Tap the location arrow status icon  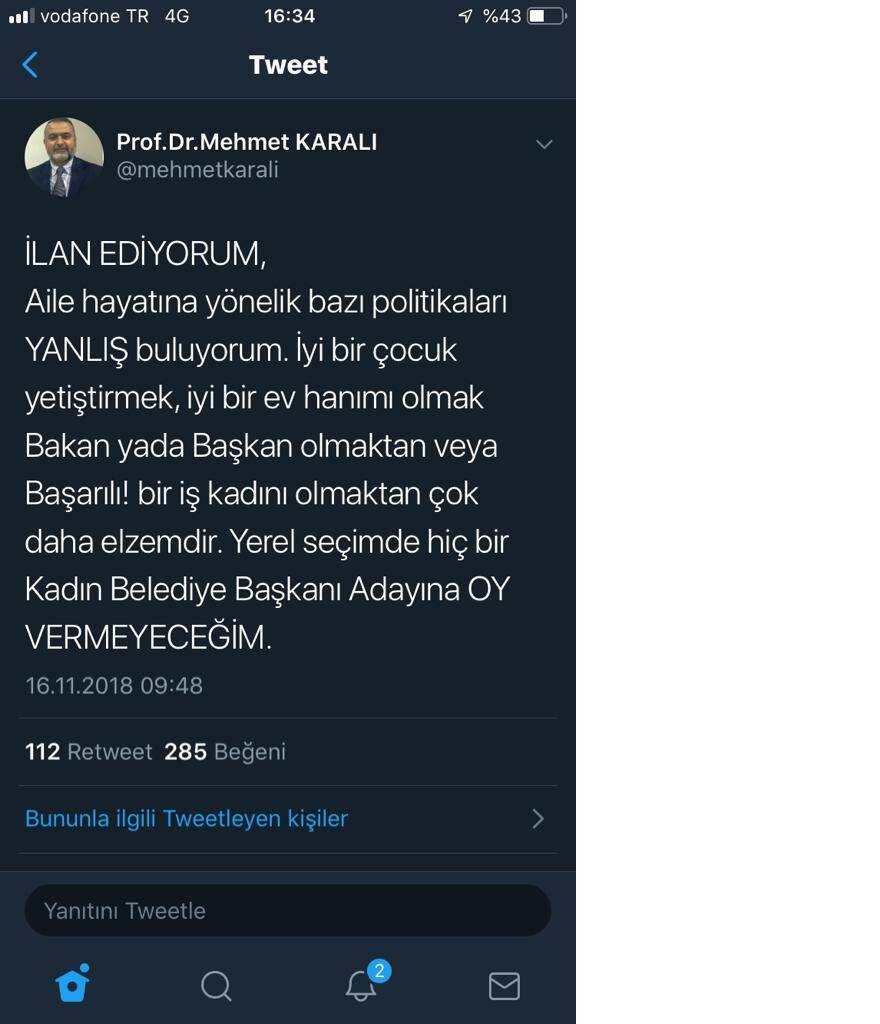tap(465, 16)
